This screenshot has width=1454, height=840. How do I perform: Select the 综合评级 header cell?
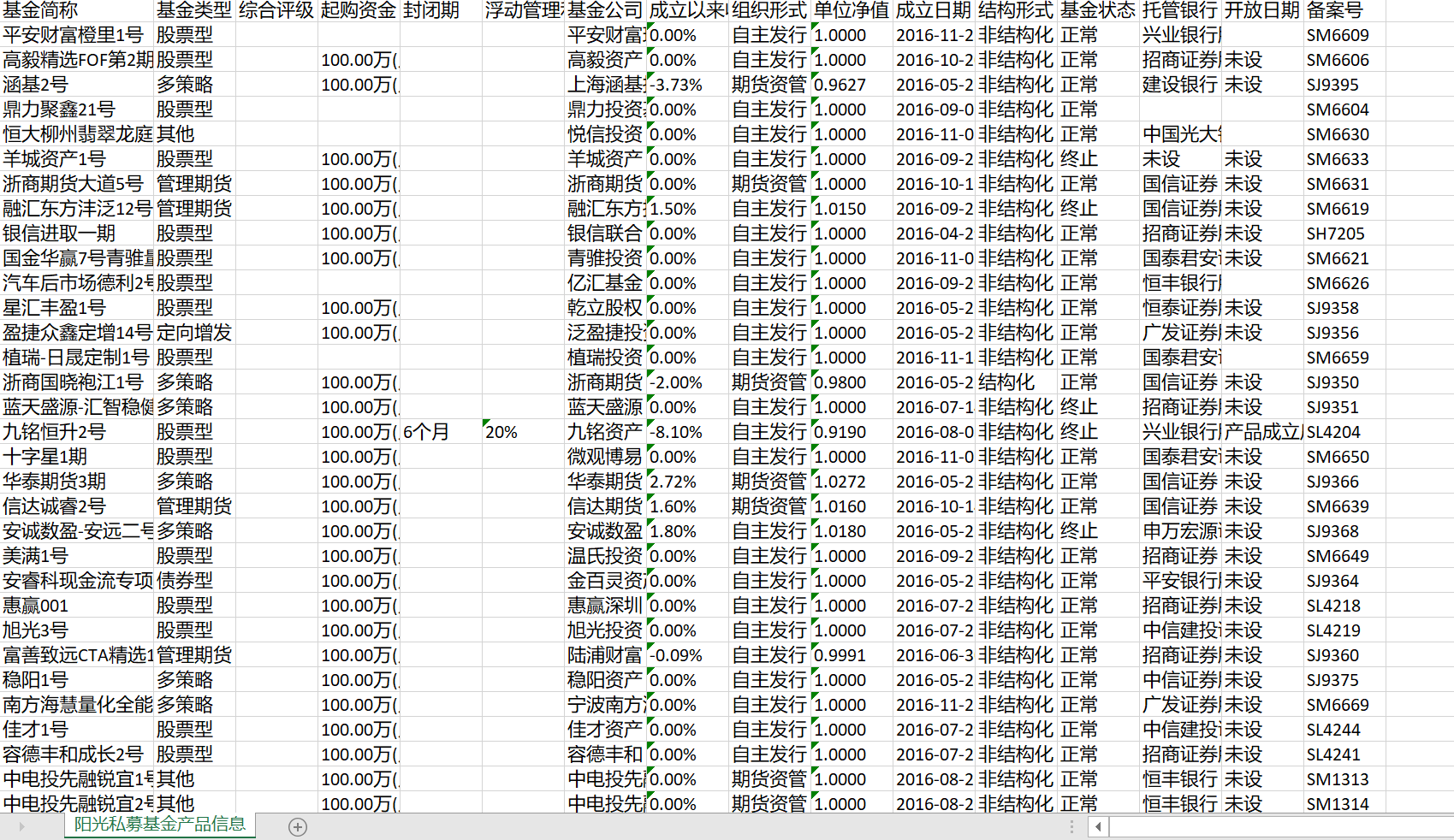click(x=276, y=10)
